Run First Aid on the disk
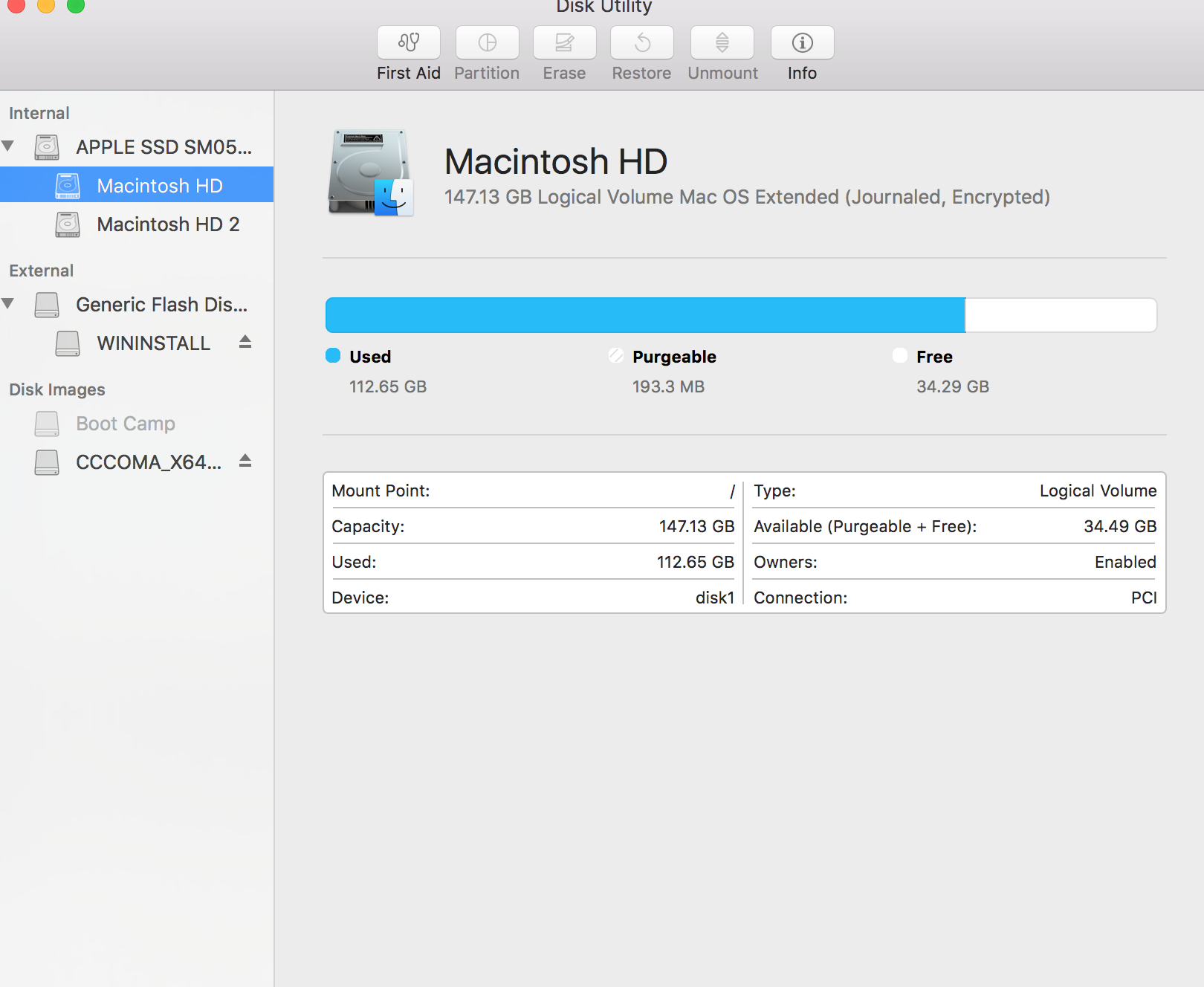The width and height of the screenshot is (1204, 987). [x=409, y=42]
